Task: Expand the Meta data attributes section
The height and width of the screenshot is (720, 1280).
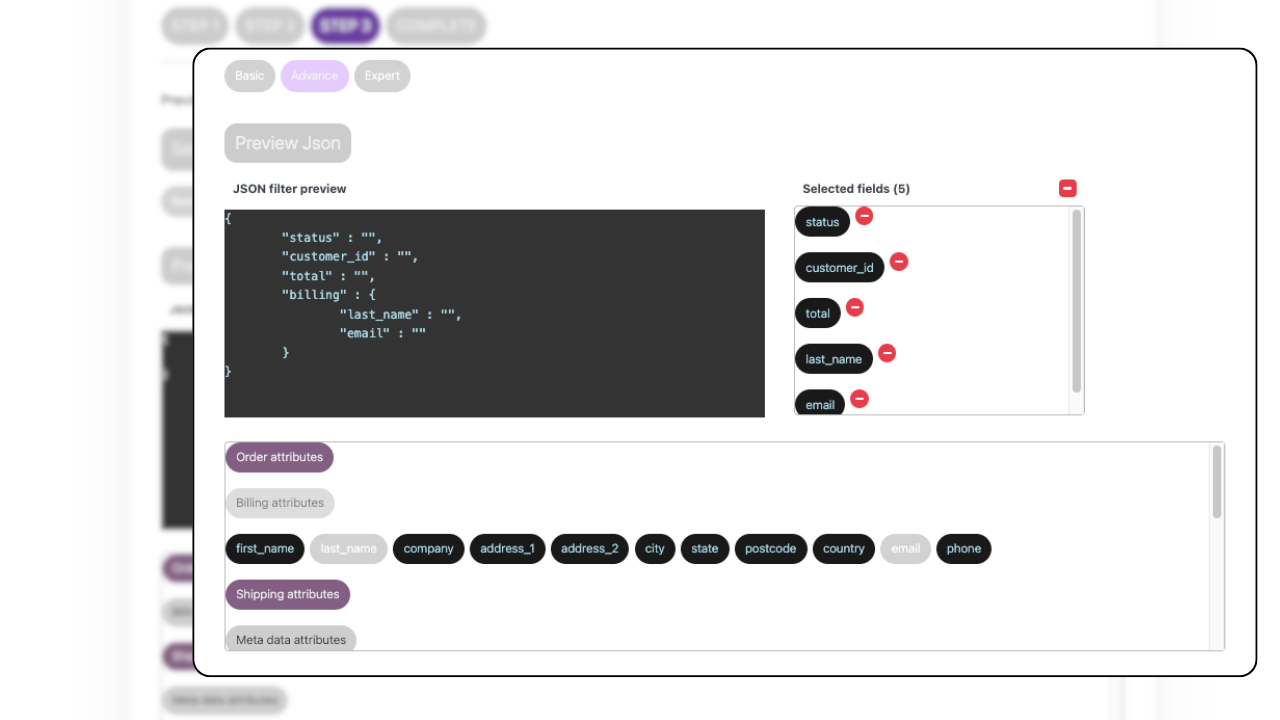Action: click(x=290, y=639)
